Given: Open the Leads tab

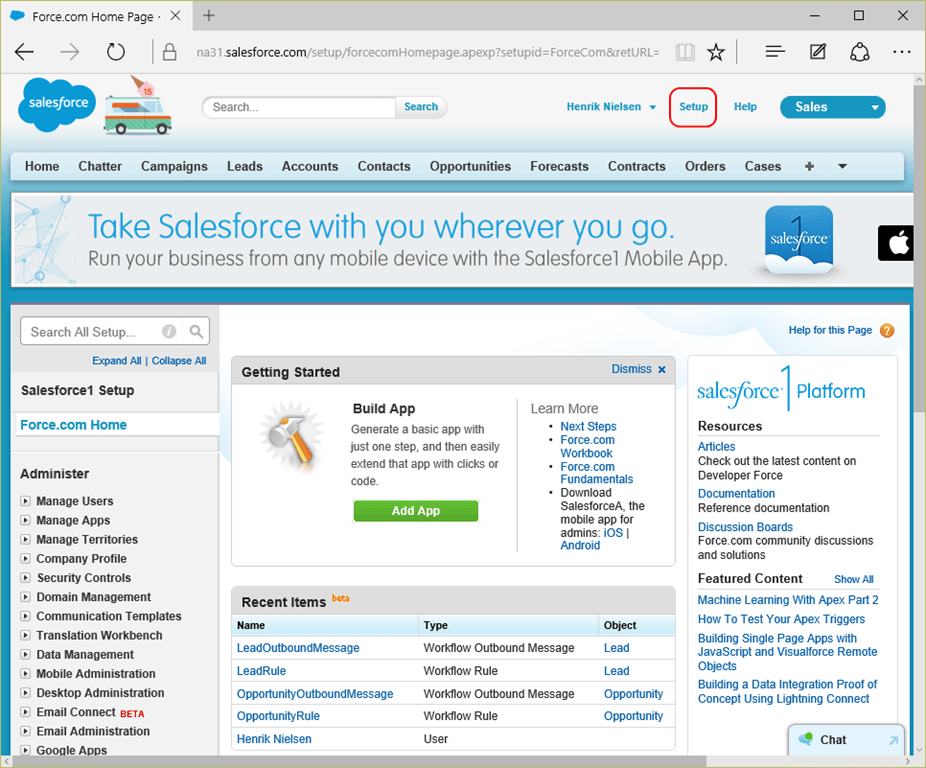Looking at the screenshot, I should point(244,167).
